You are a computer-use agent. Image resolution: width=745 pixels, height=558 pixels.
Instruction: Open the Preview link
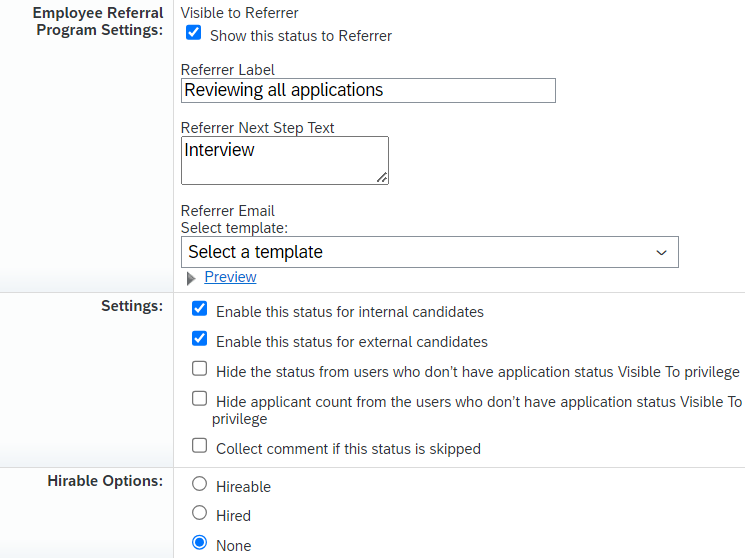(x=230, y=277)
